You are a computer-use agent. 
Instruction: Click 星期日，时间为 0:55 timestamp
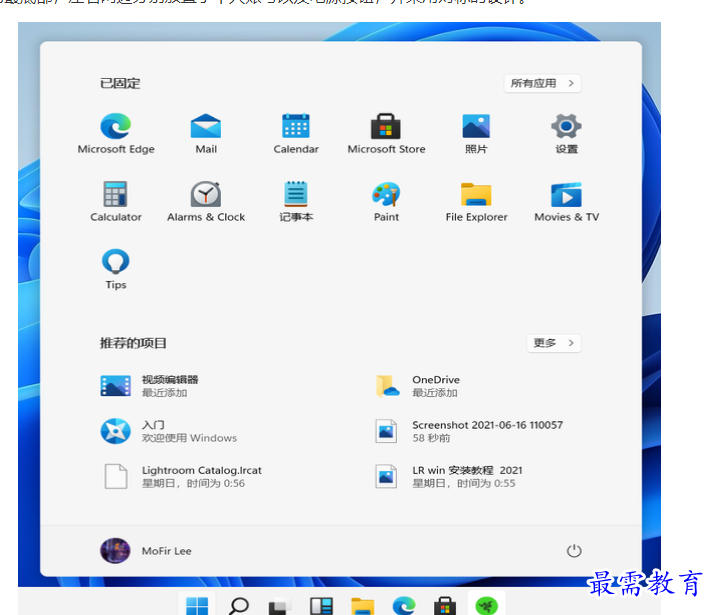[463, 483]
